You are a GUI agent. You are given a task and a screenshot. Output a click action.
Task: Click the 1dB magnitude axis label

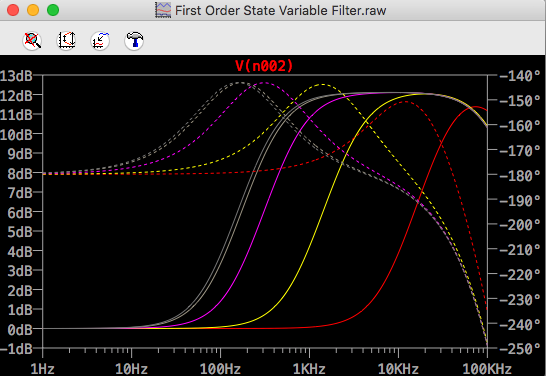coord(20,310)
